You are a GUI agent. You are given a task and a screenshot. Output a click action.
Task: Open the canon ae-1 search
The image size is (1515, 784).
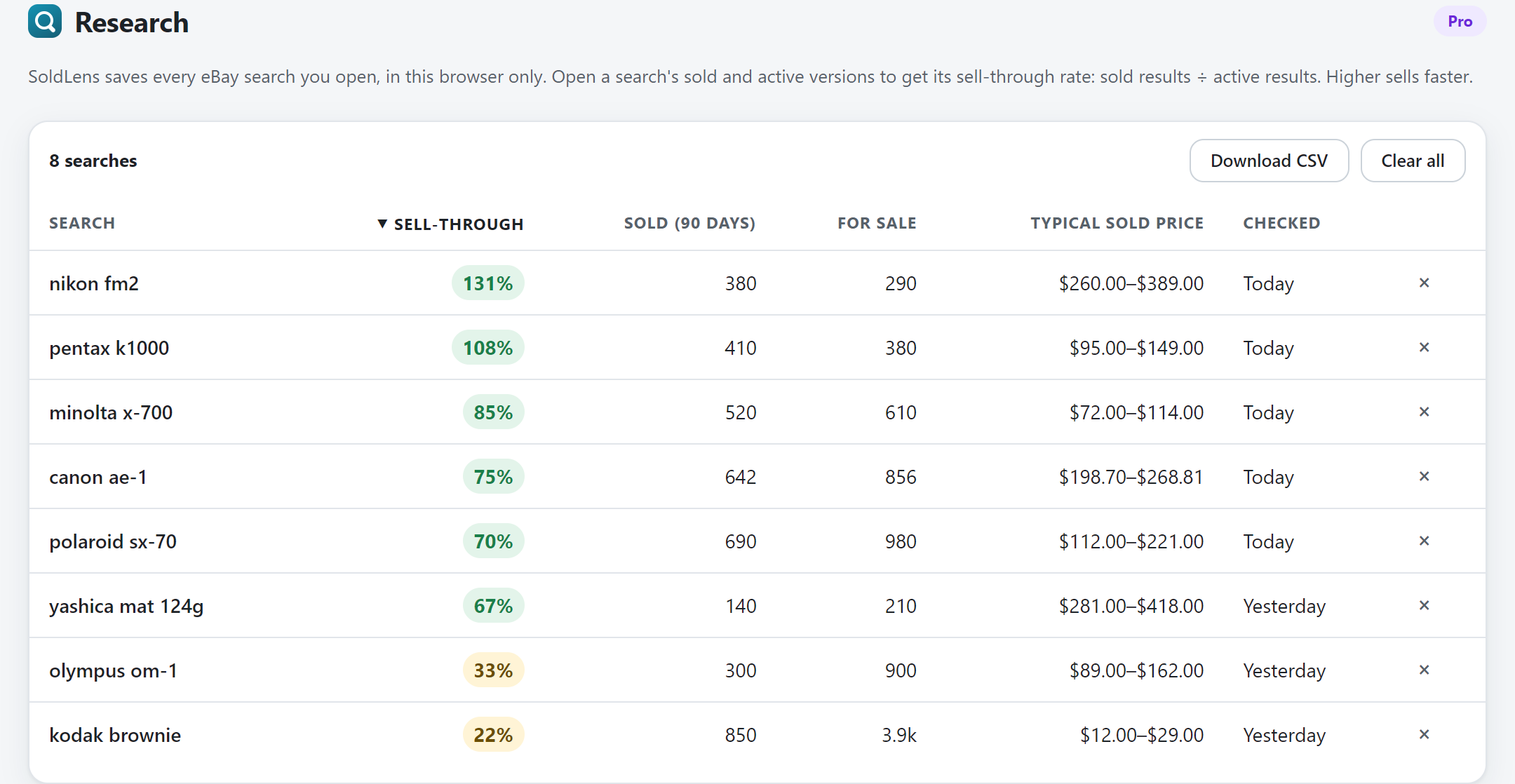point(98,477)
